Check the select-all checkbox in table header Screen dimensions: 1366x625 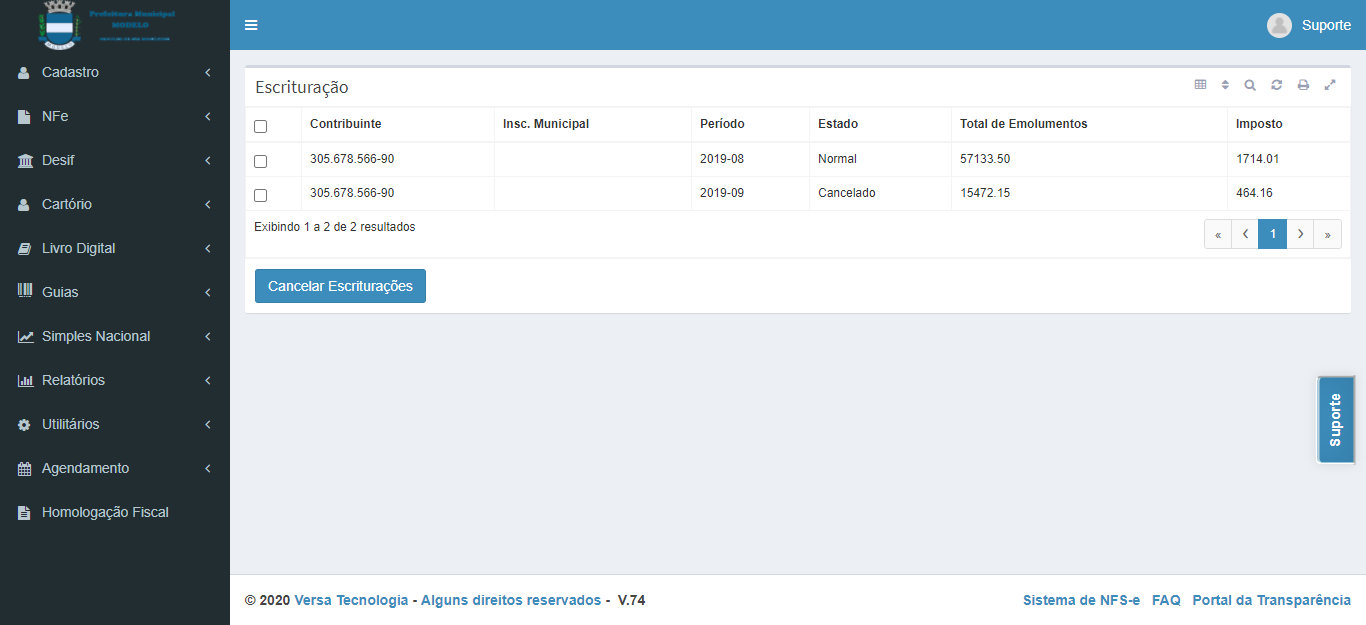coord(261,126)
